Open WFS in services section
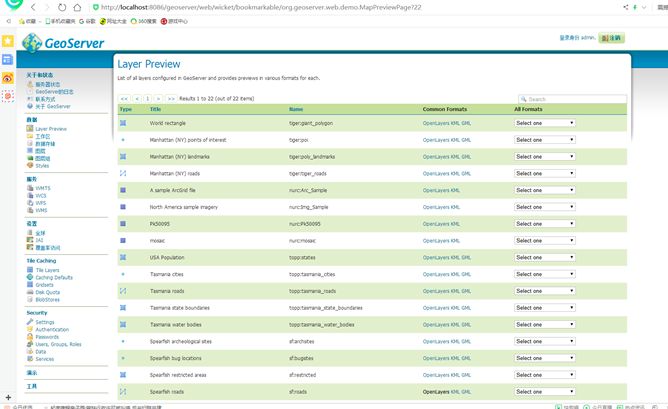 tap(41, 203)
